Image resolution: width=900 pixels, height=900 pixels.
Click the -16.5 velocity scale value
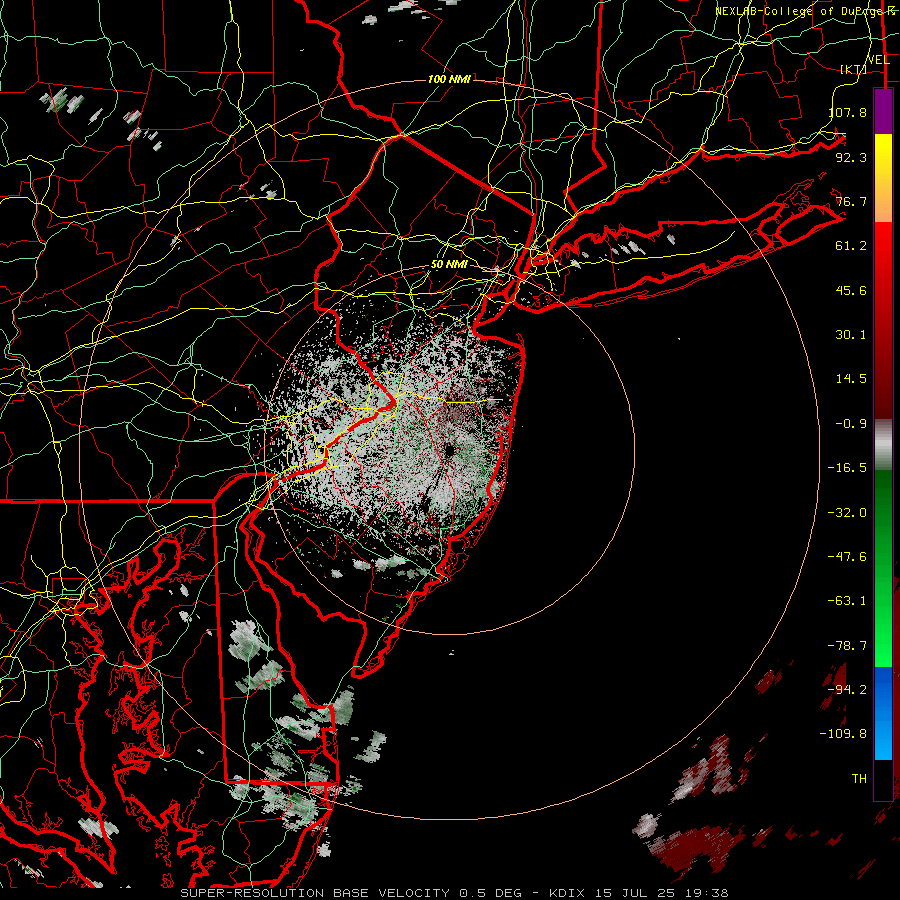point(847,468)
